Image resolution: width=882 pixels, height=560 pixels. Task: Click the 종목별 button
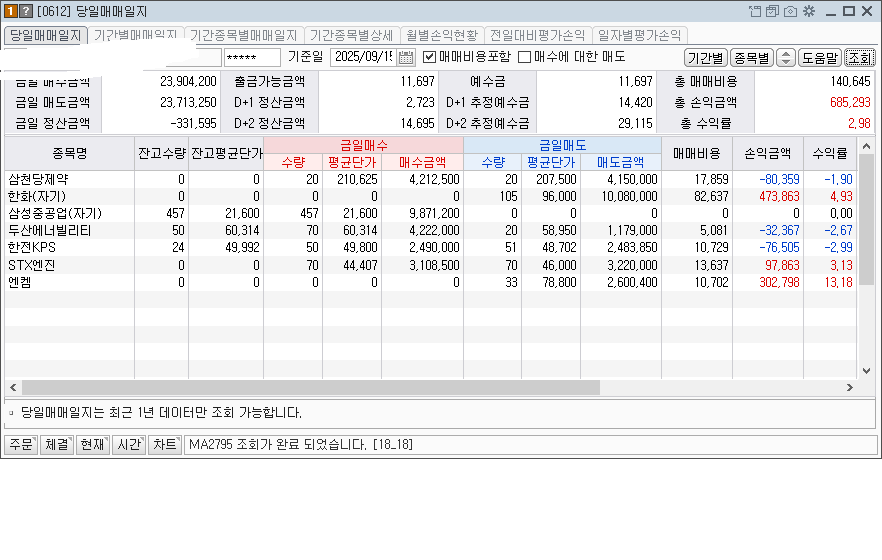[x=752, y=57]
